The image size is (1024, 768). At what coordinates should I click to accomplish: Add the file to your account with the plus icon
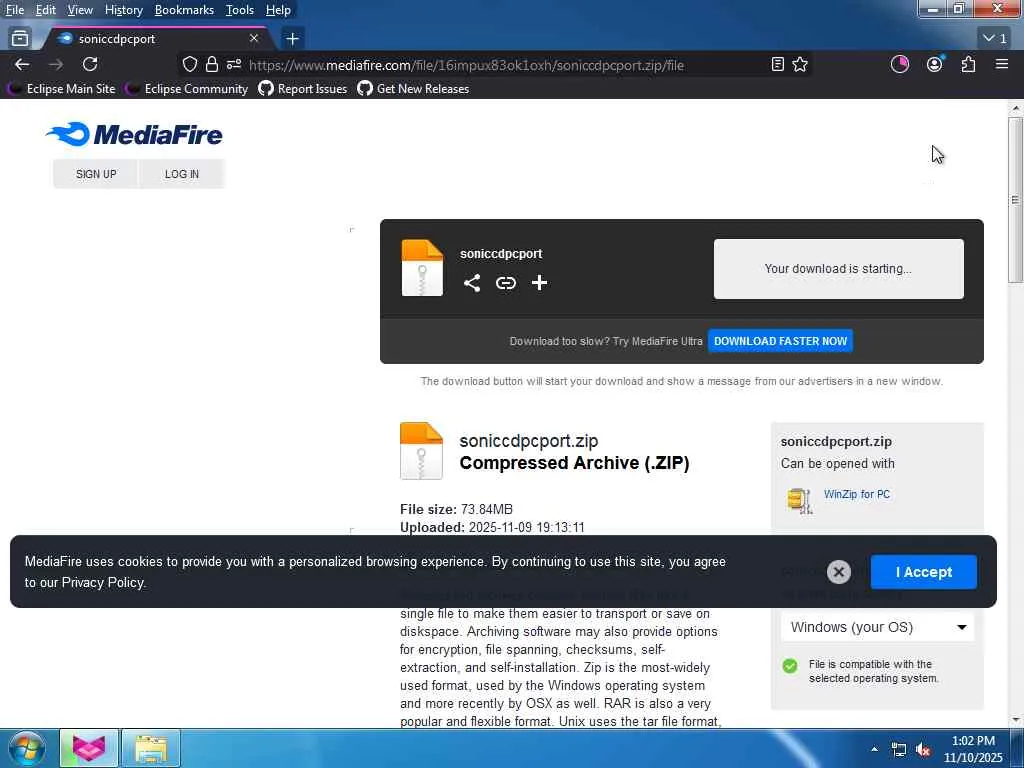(539, 283)
